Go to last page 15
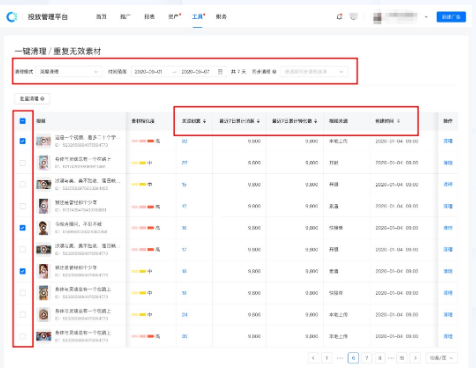476x368 pixels. (402, 358)
